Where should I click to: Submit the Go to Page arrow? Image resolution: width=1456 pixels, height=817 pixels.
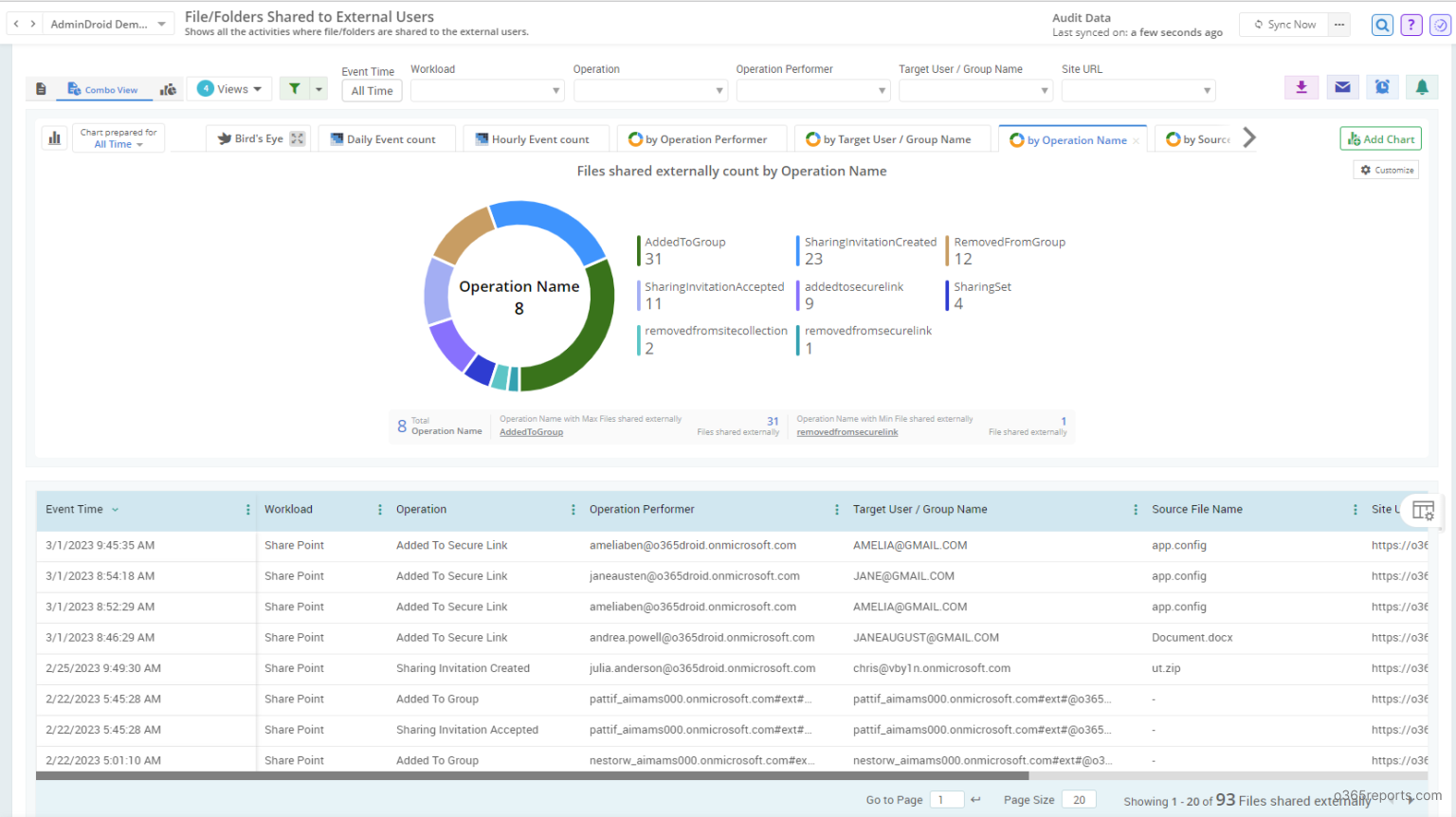[x=975, y=800]
